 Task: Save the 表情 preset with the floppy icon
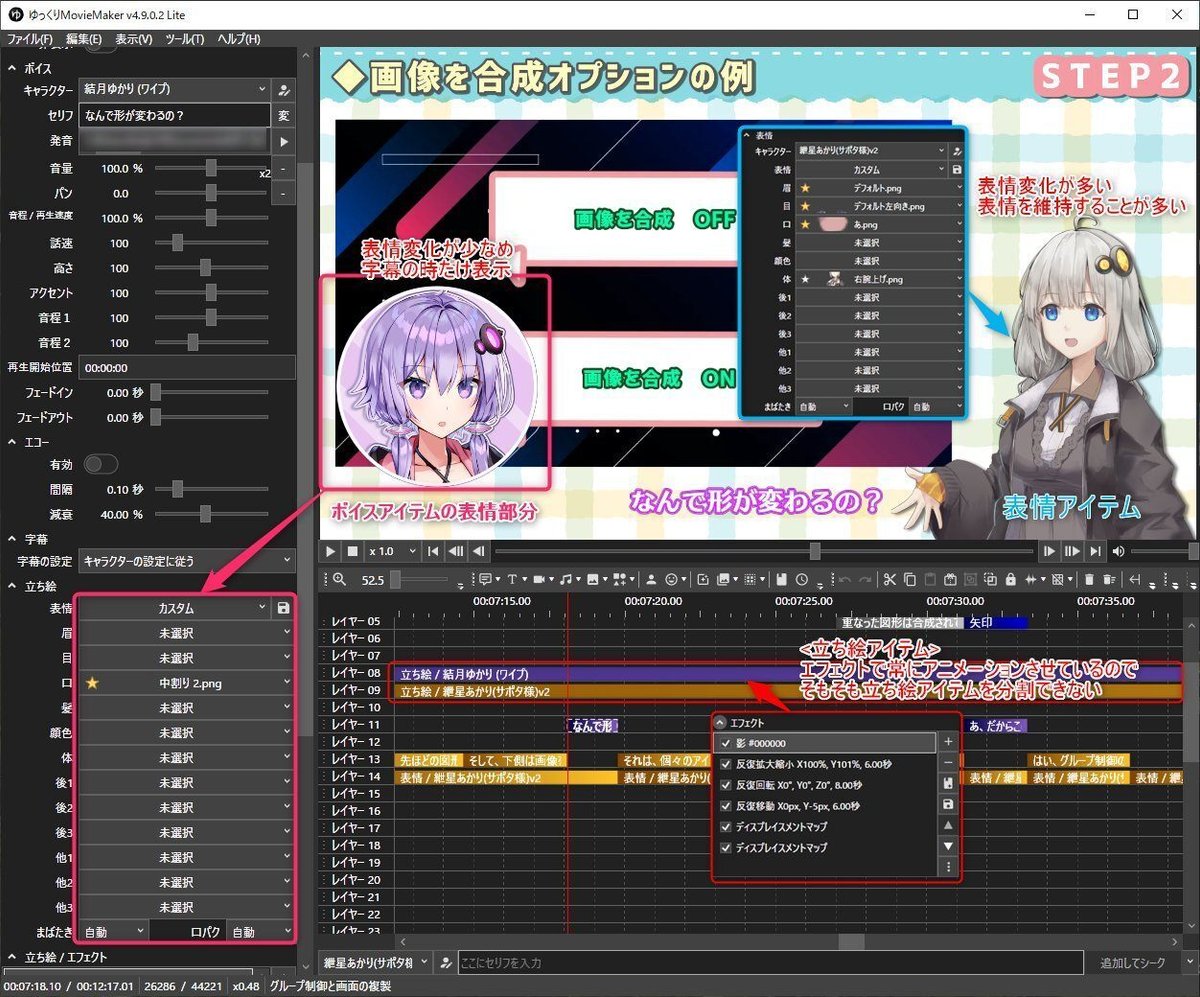coord(284,608)
